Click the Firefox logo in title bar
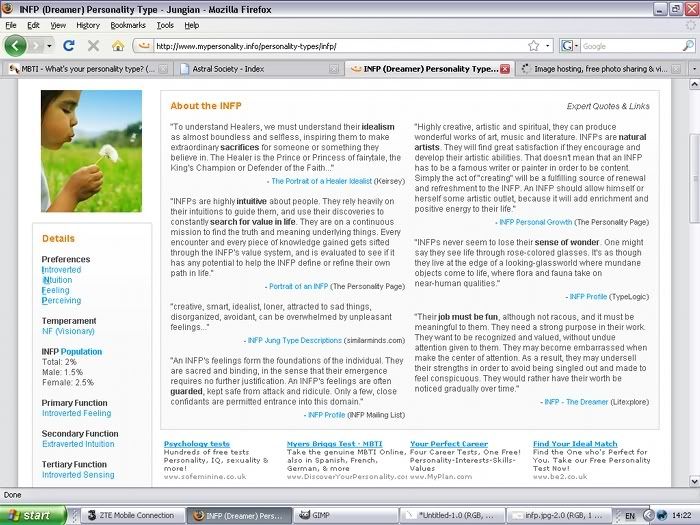700x525 pixels. pos(8,8)
